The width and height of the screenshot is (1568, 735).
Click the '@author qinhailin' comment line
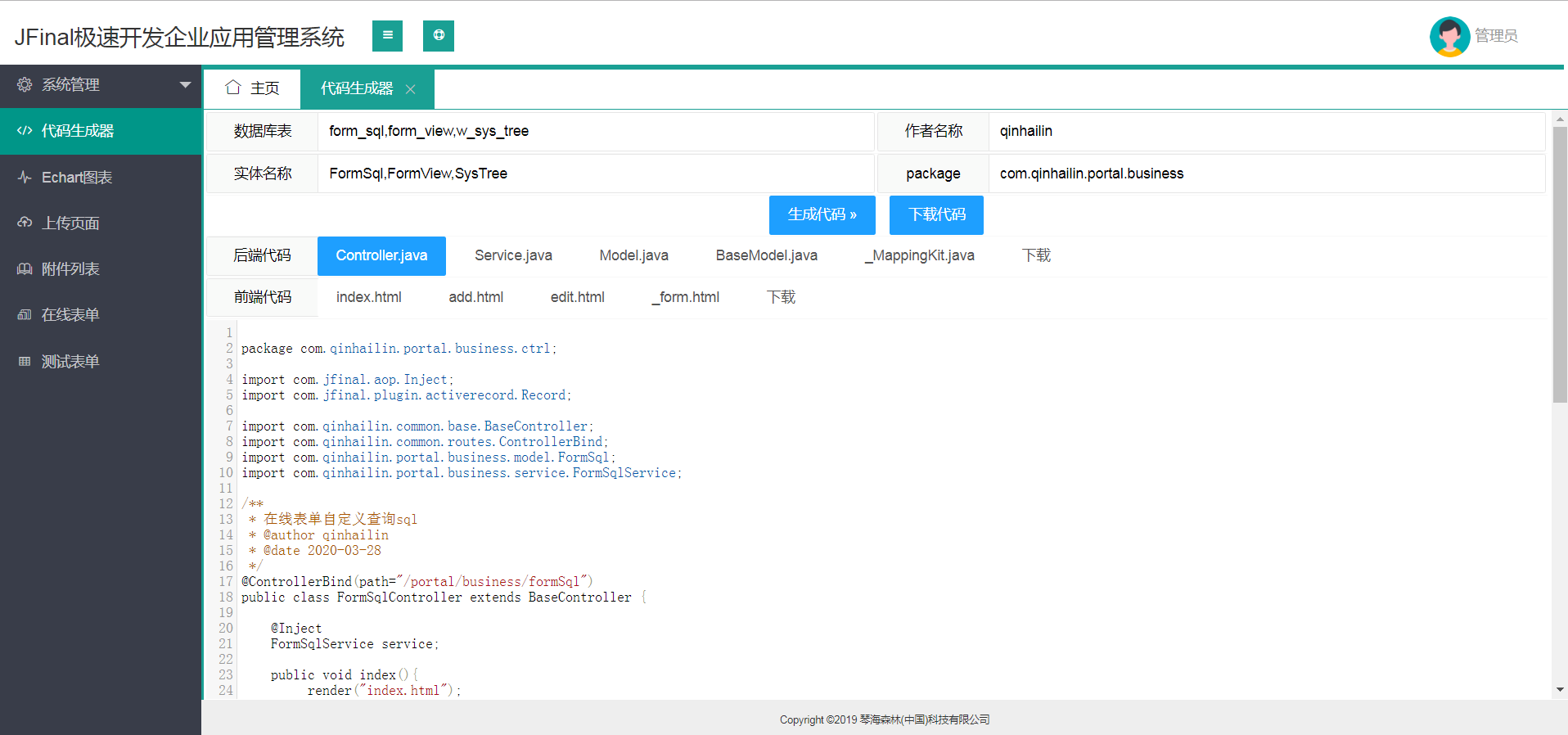319,535
